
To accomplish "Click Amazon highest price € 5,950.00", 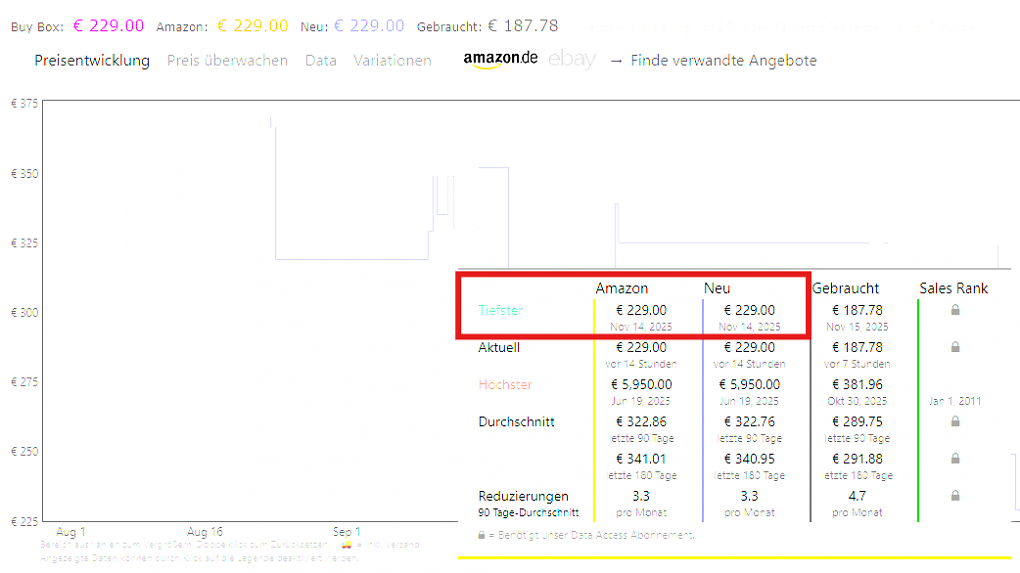I will 641,384.
